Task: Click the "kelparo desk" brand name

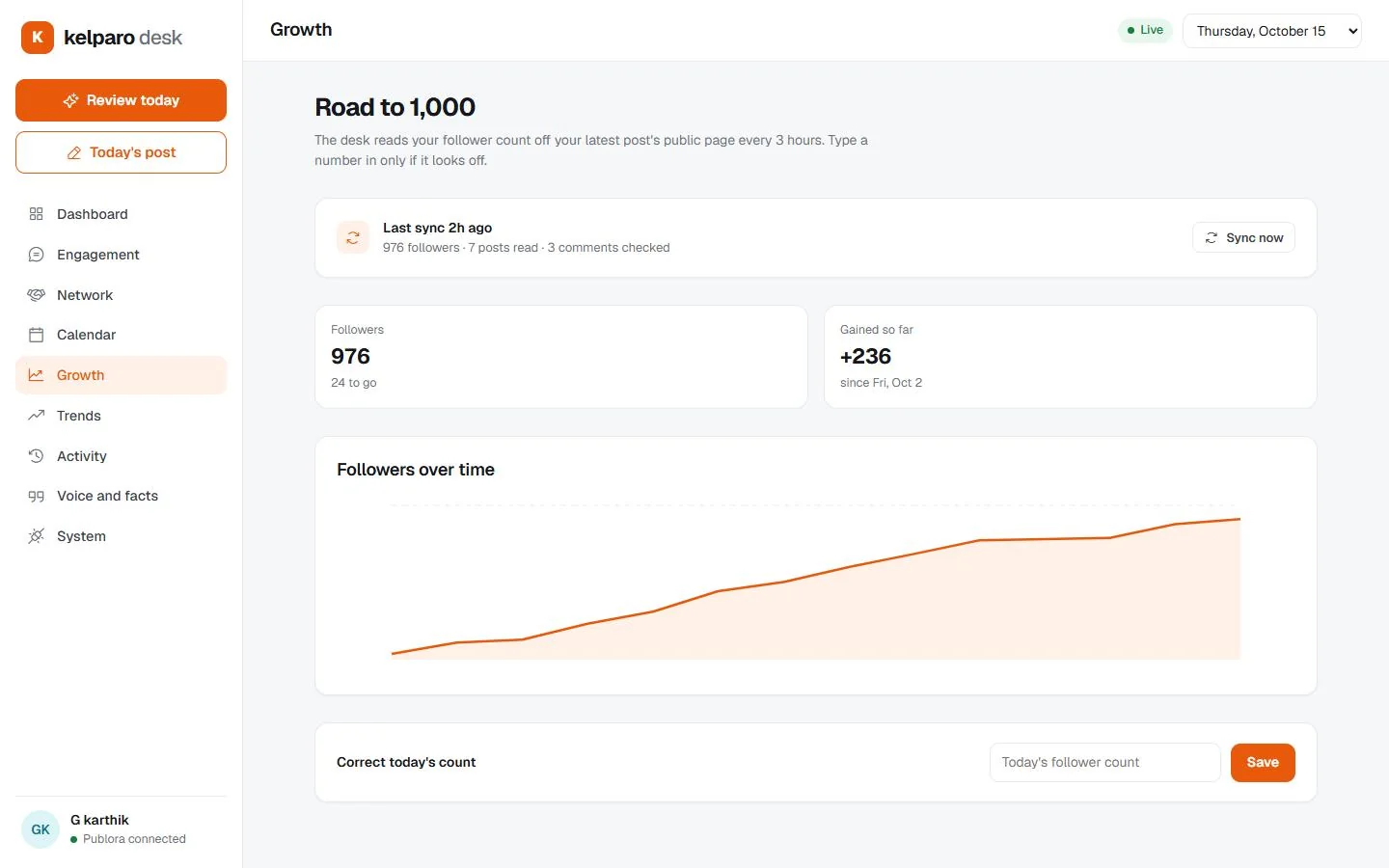Action: (x=123, y=38)
